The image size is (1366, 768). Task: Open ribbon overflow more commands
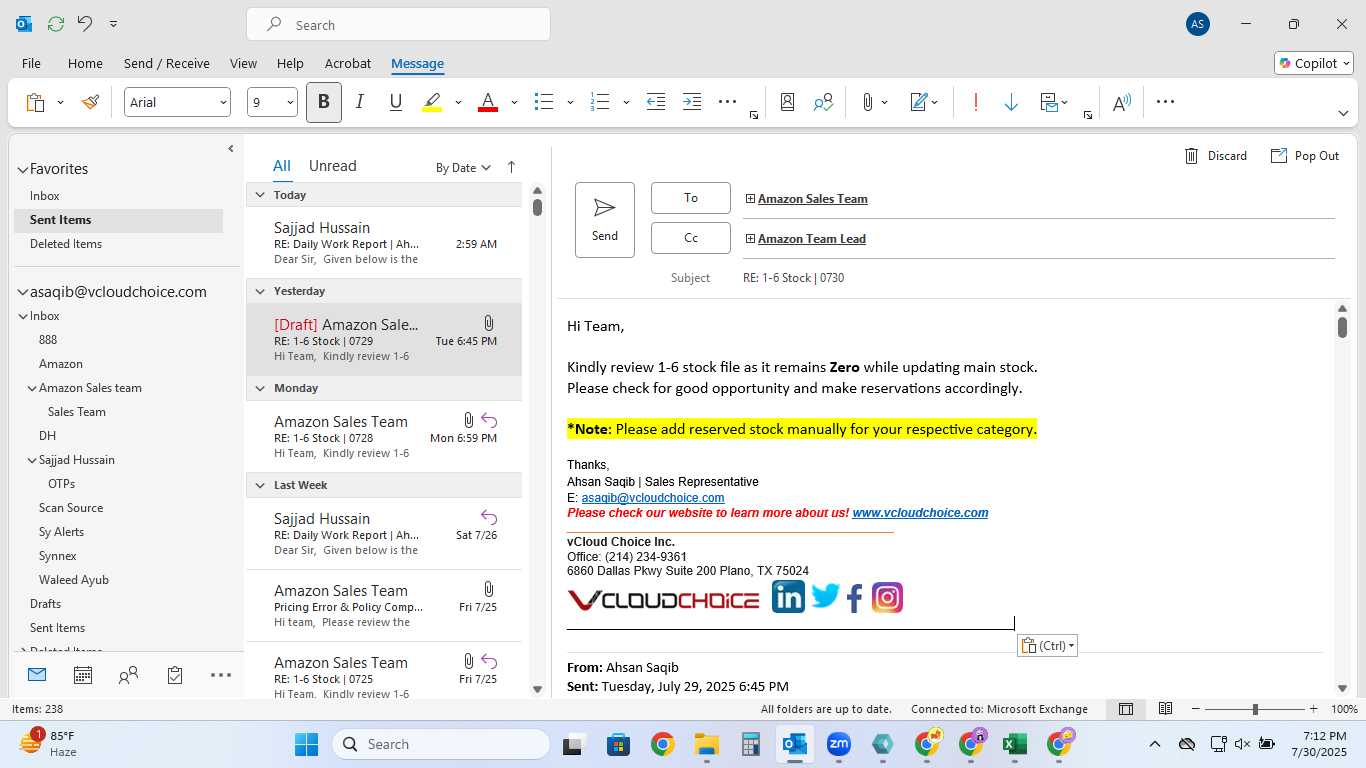tap(1165, 101)
